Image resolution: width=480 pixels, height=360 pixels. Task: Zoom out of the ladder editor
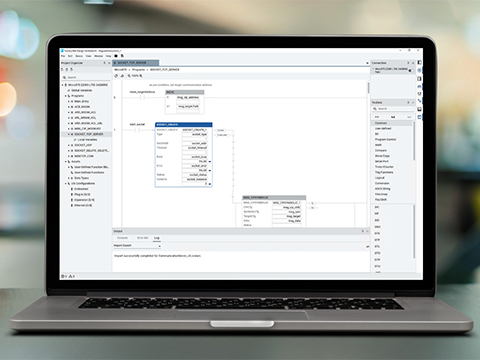(x=129, y=76)
